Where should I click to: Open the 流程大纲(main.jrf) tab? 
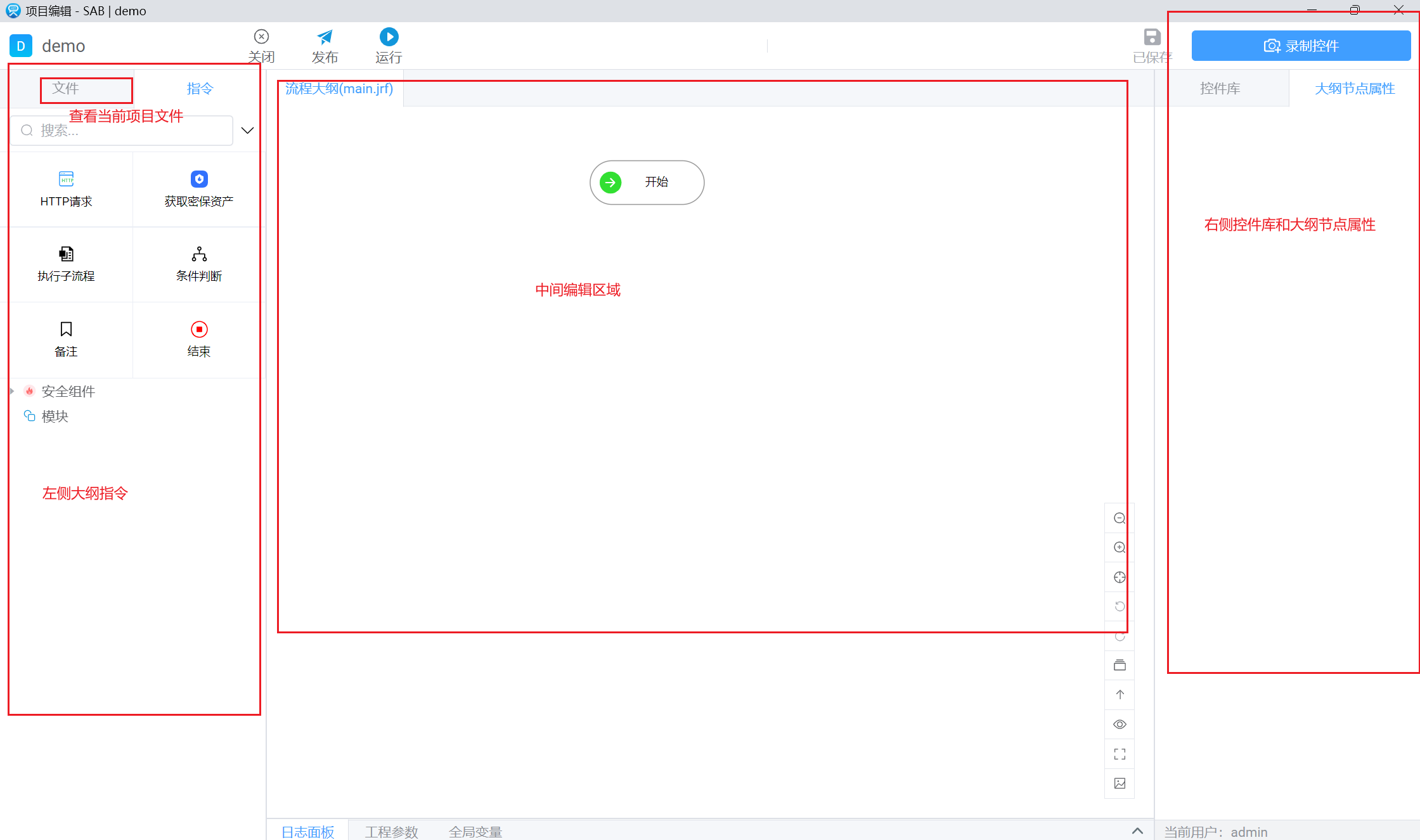click(x=339, y=88)
